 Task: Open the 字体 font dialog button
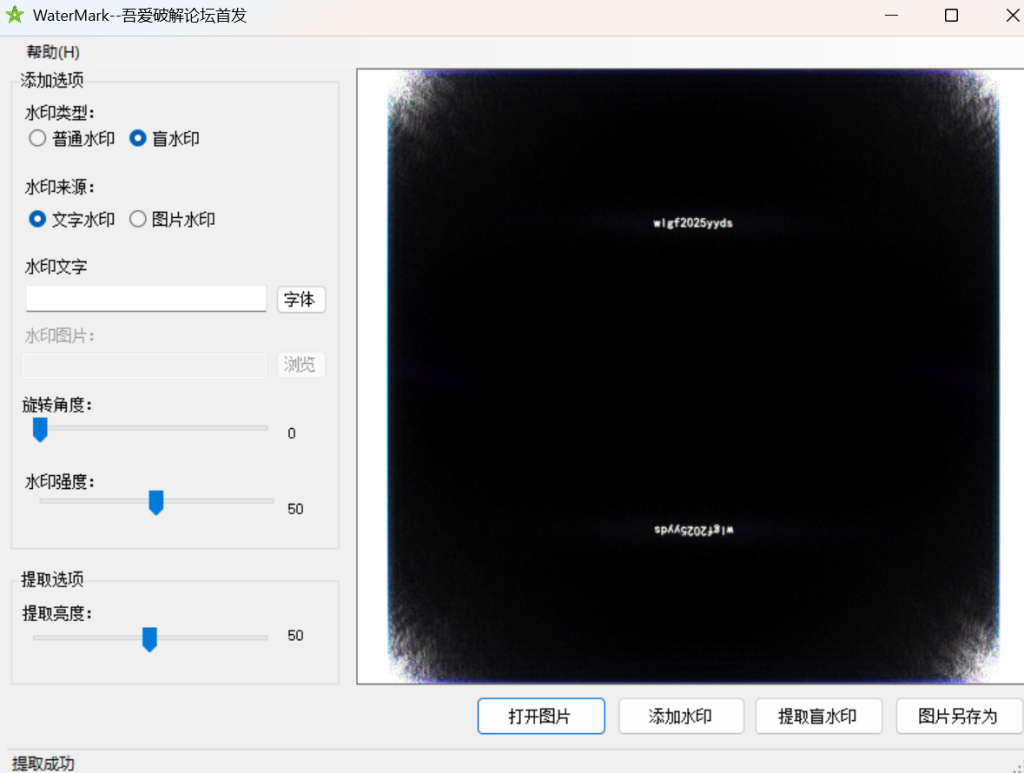(301, 300)
